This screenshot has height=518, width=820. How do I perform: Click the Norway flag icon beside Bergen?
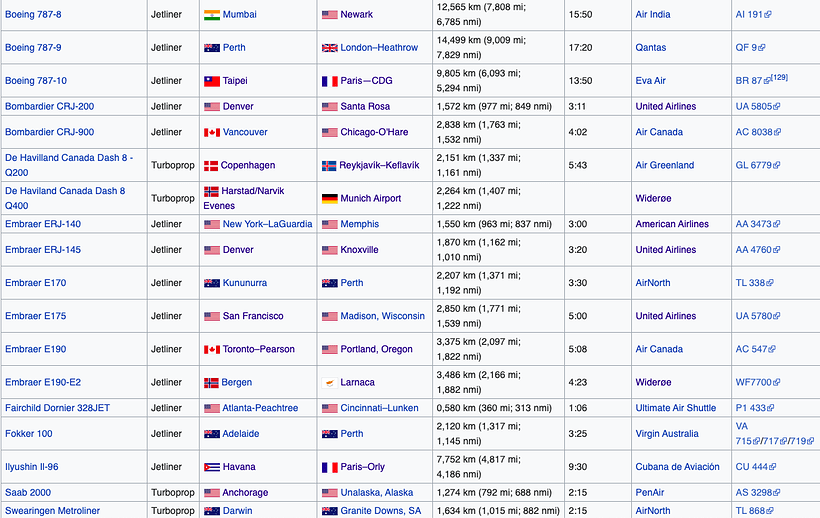coord(211,383)
